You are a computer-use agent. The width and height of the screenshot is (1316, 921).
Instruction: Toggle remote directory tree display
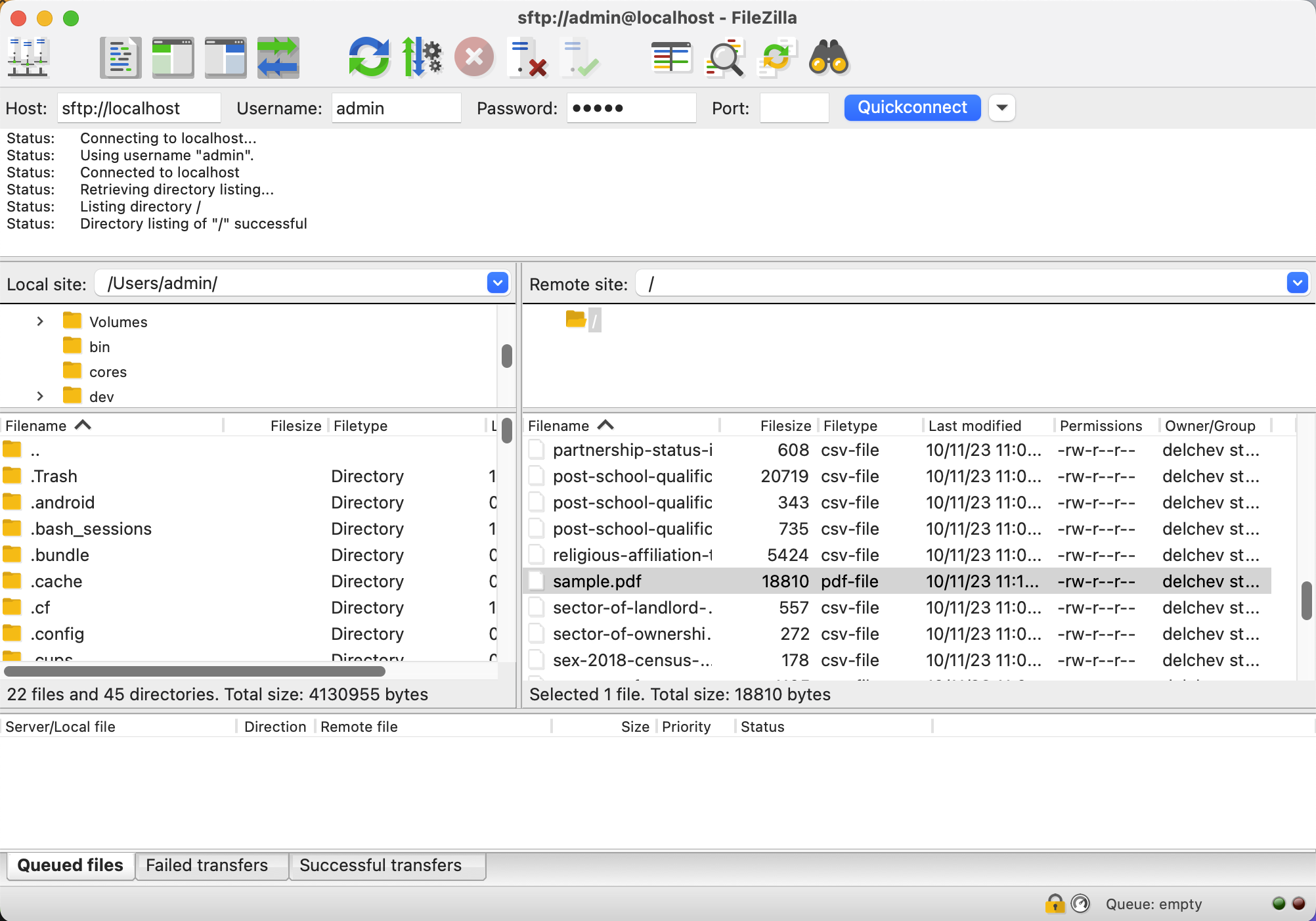pyautogui.click(x=225, y=58)
